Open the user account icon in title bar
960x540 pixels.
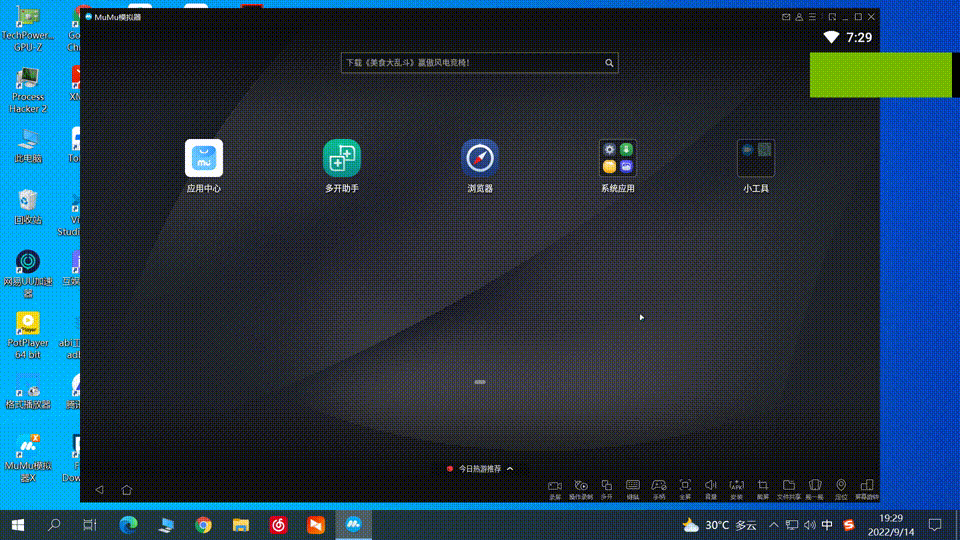(x=799, y=17)
